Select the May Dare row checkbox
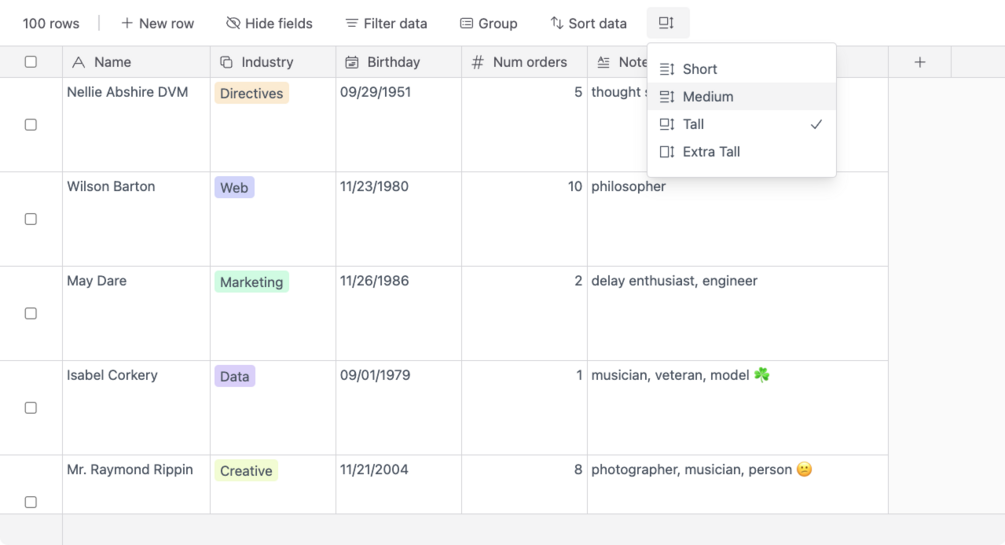The height and width of the screenshot is (545, 1005). (31, 313)
